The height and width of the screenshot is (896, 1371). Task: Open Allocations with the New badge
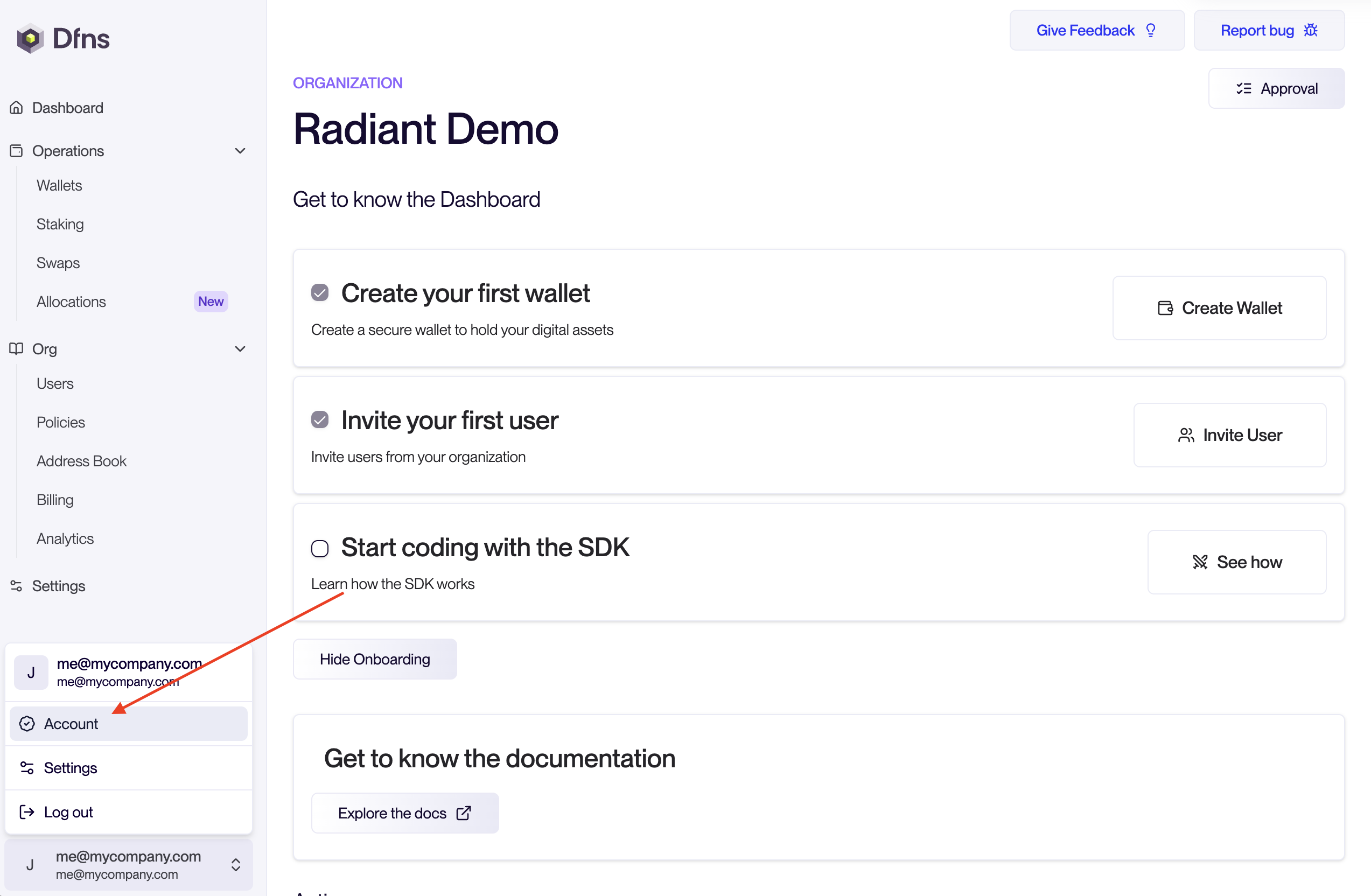72,302
